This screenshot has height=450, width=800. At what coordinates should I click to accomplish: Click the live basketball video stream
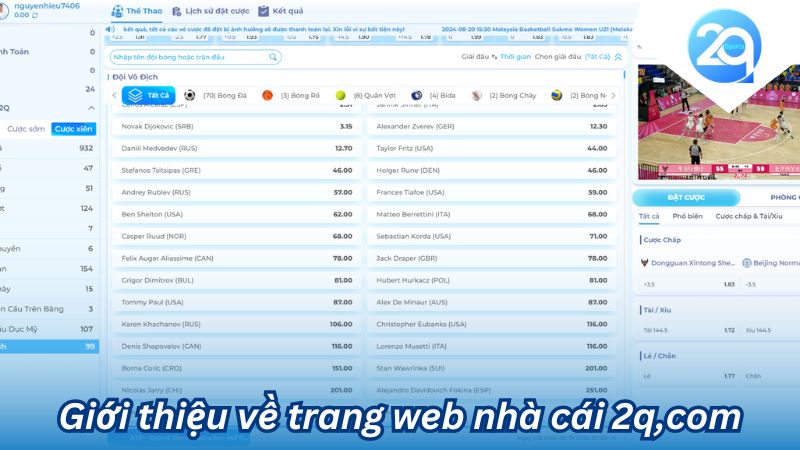[x=718, y=122]
